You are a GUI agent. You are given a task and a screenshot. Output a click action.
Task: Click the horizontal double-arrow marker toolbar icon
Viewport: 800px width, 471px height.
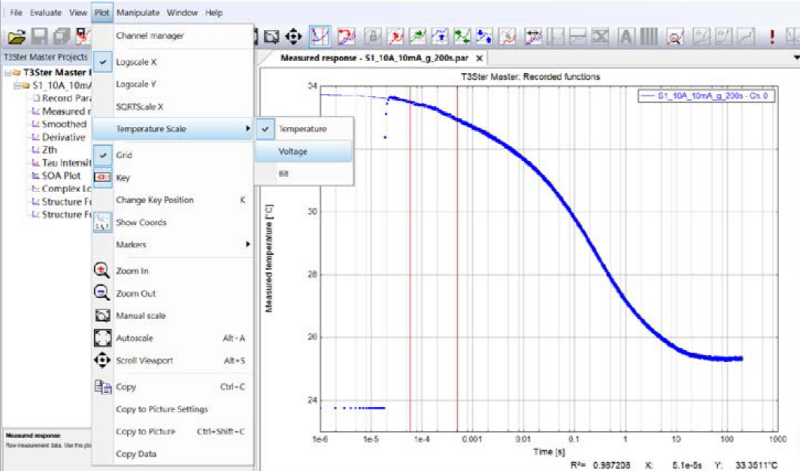533,36
